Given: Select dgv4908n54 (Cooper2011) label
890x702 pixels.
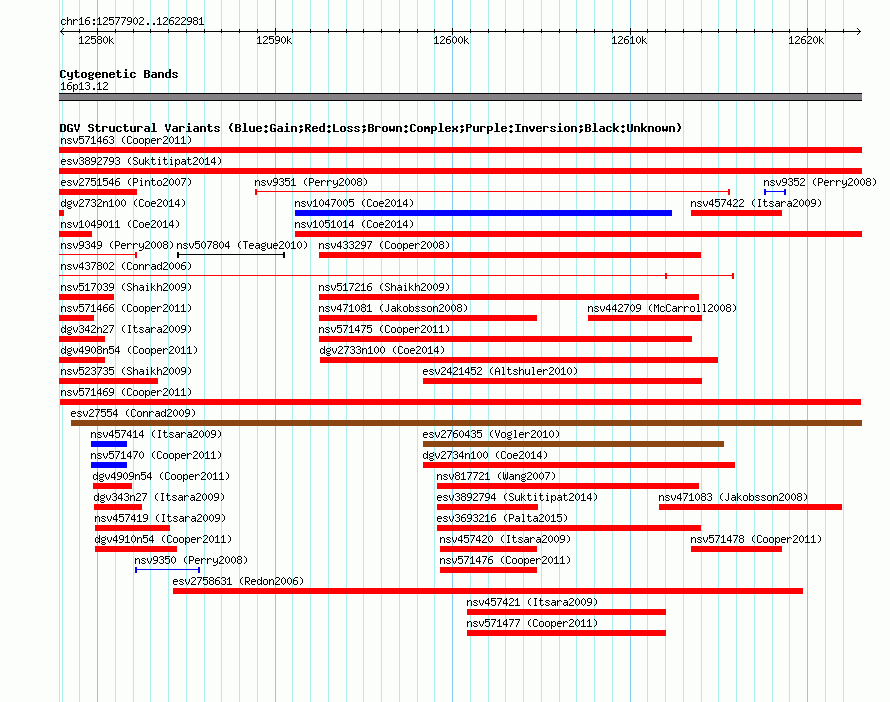Looking at the screenshot, I should (129, 350).
